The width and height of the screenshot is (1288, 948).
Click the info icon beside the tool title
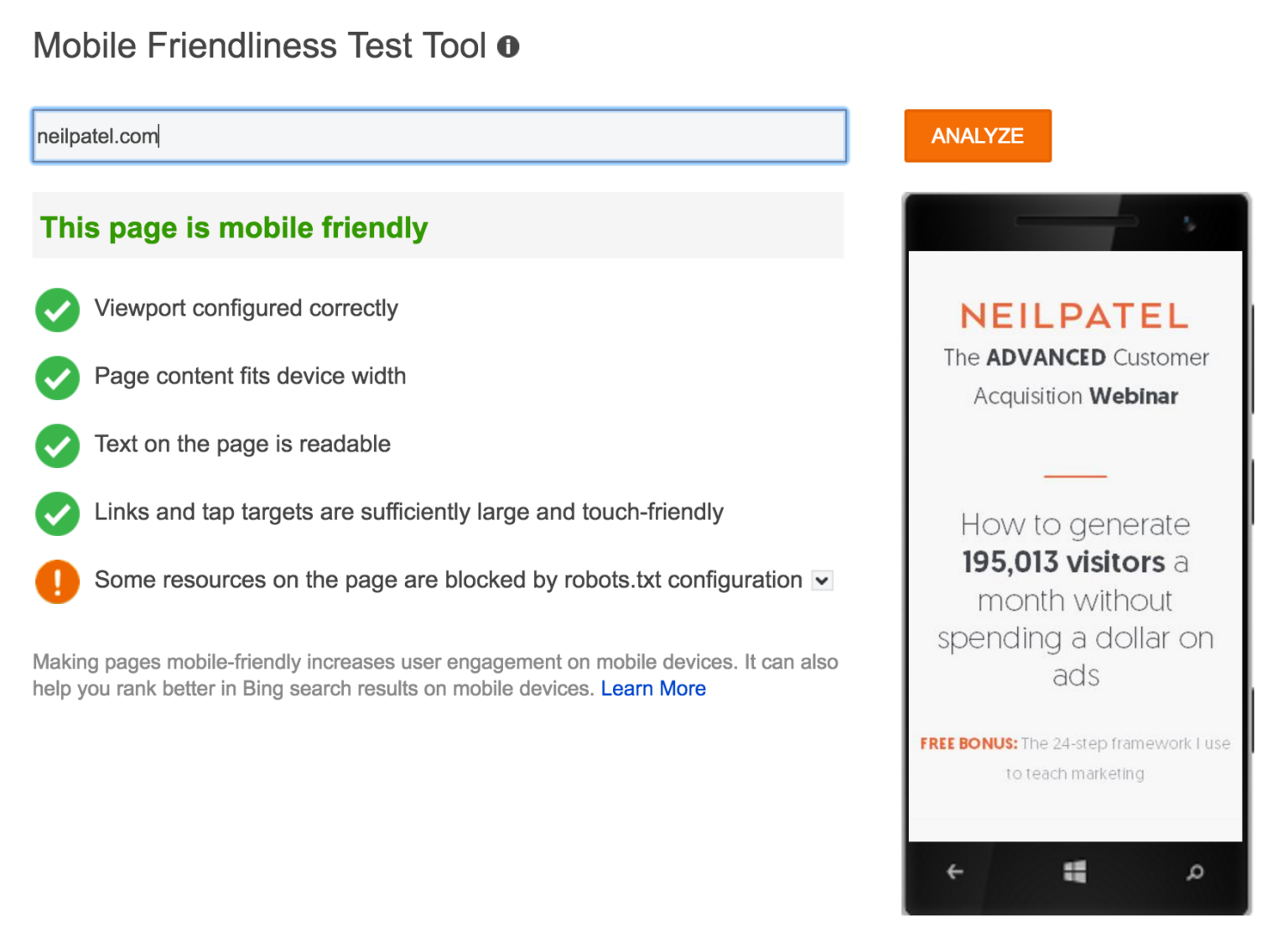(508, 48)
